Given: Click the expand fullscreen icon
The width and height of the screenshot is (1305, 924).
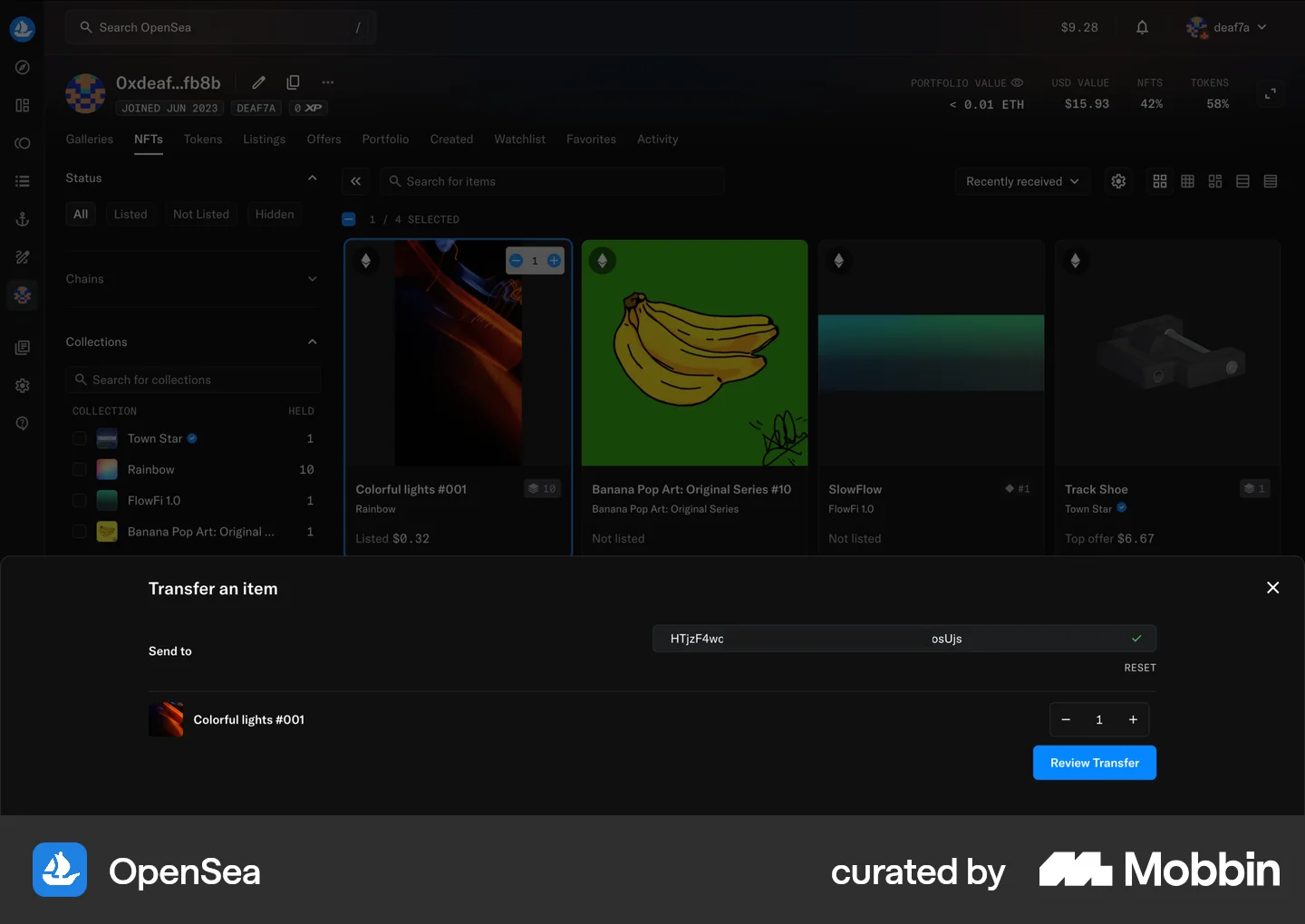Looking at the screenshot, I should [1271, 93].
